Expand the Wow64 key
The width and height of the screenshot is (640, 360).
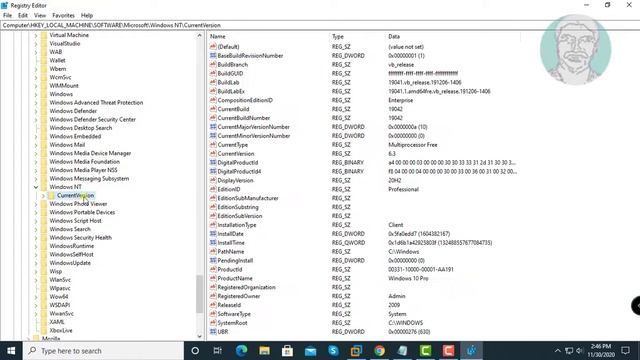36,297
